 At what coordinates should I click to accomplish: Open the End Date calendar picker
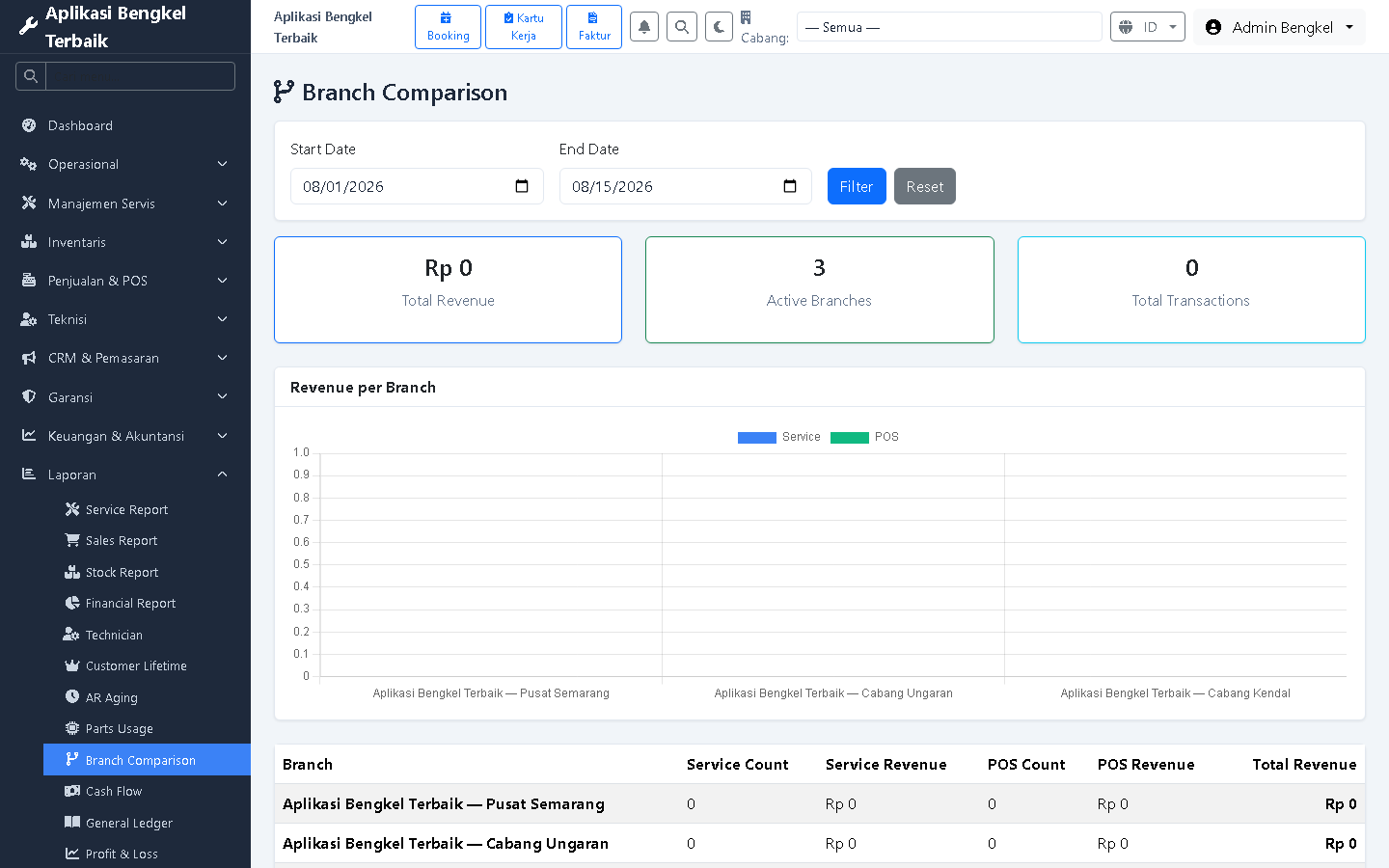pos(790,186)
